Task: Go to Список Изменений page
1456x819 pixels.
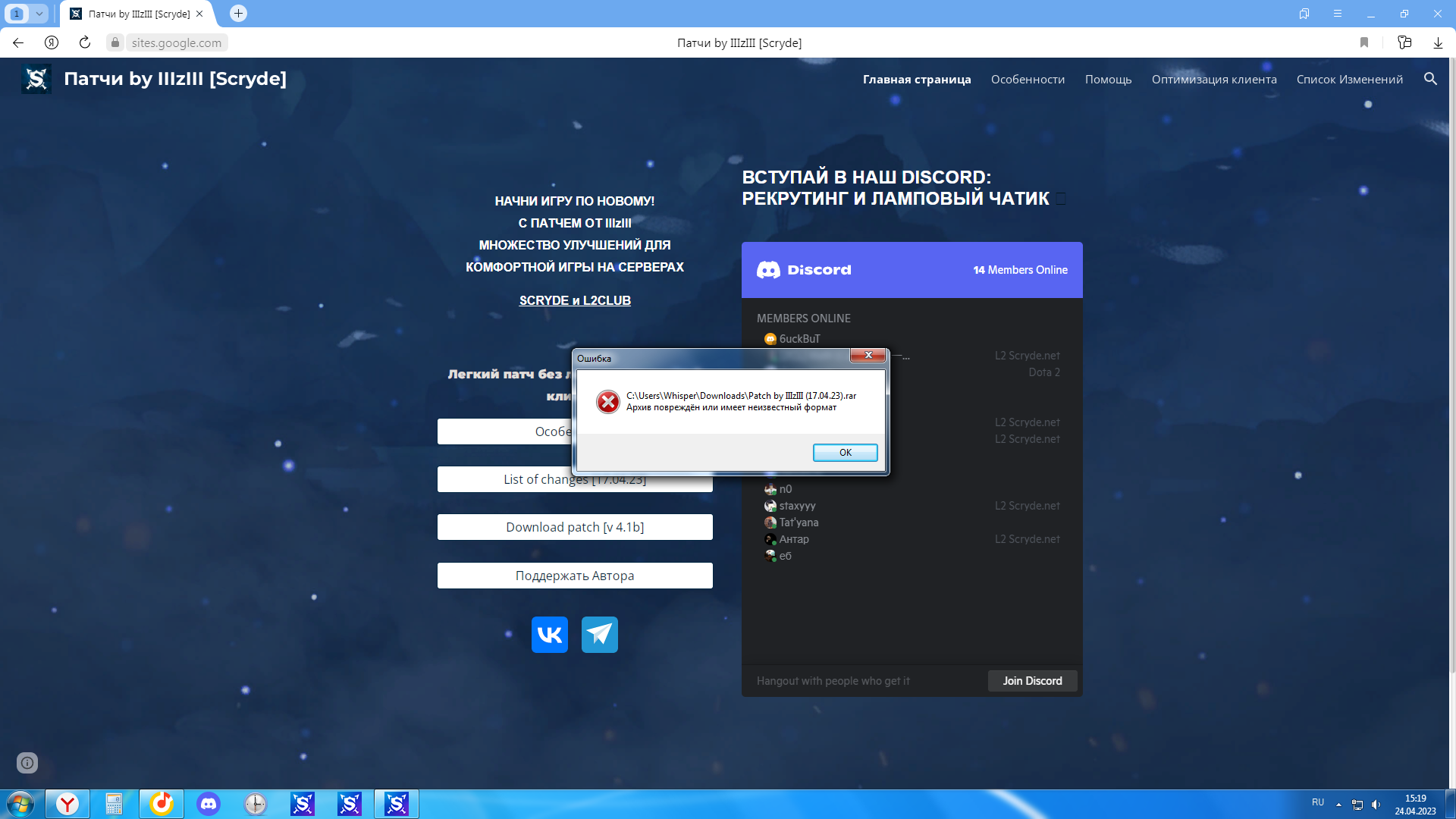Action: 1349,79
